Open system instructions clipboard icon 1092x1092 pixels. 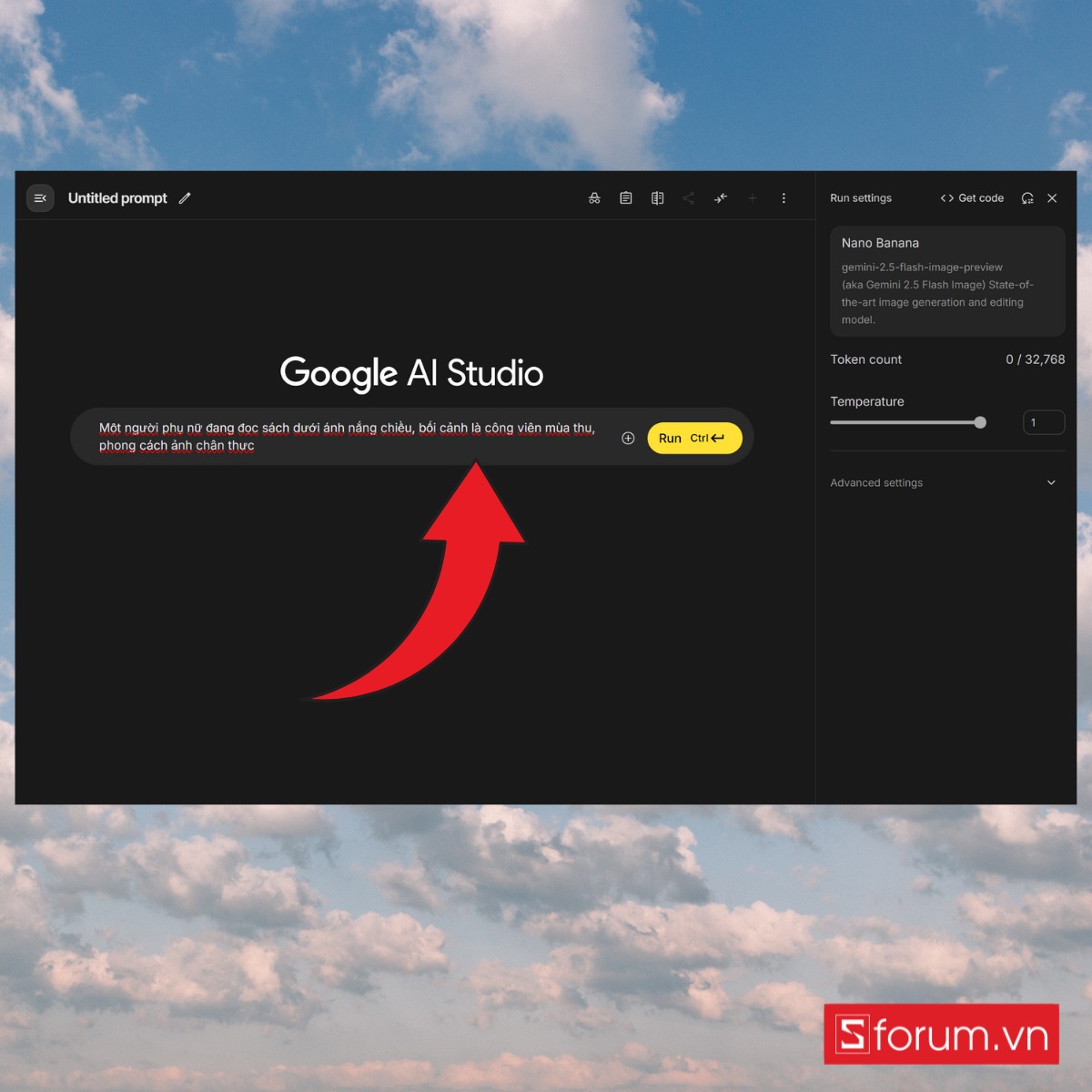click(626, 198)
